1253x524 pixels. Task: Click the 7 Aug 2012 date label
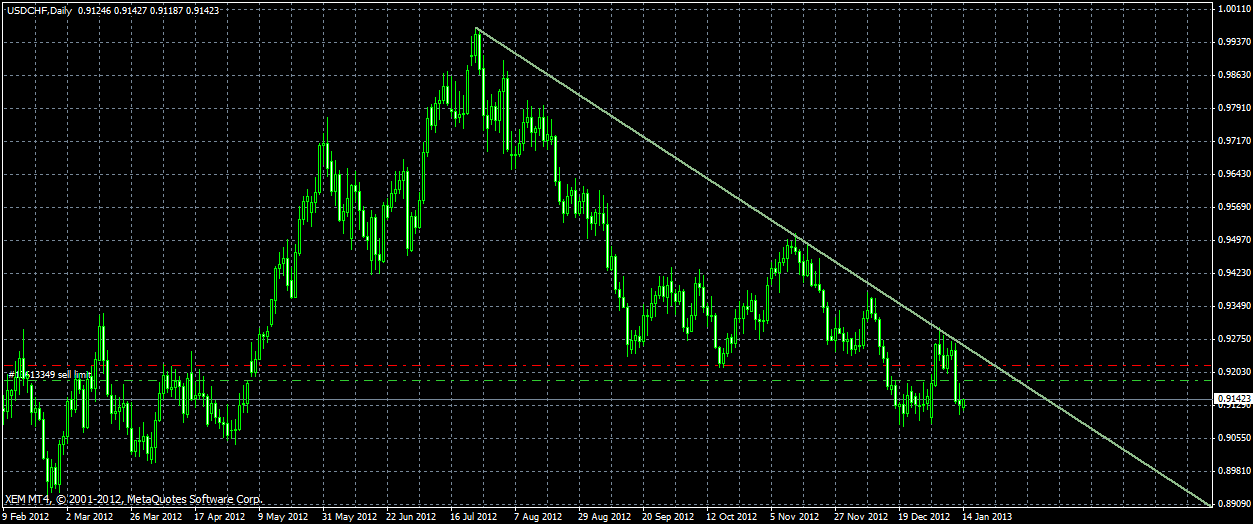coord(538,517)
